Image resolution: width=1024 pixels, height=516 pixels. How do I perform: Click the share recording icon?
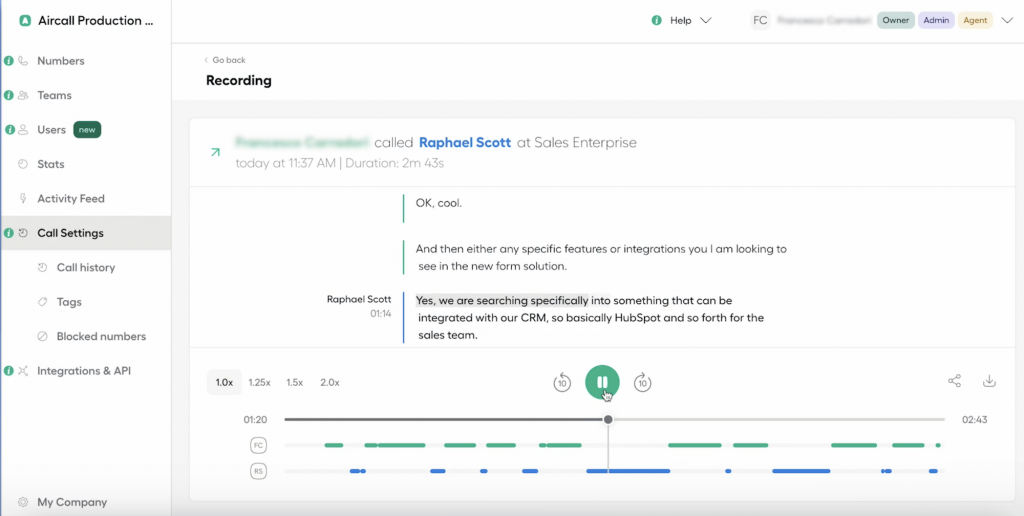(955, 381)
